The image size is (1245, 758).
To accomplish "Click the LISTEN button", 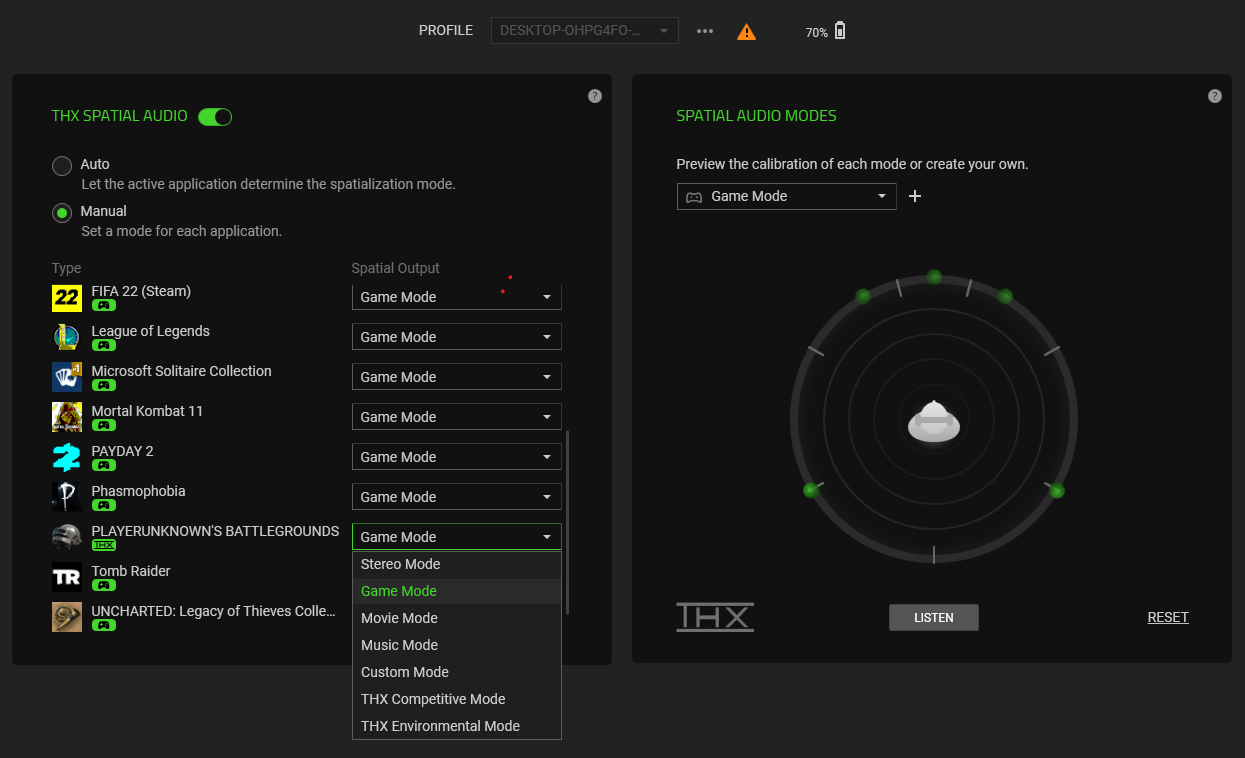I will tap(934, 618).
